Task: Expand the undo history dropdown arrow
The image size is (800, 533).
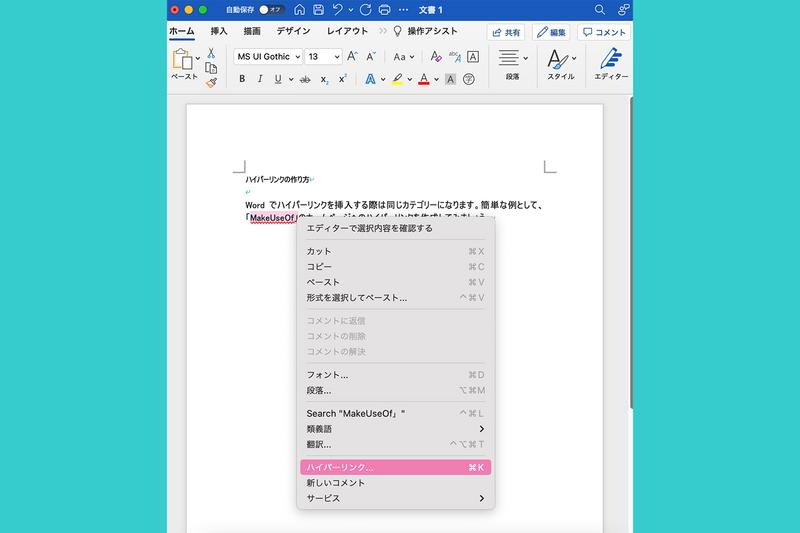Action: click(351, 10)
